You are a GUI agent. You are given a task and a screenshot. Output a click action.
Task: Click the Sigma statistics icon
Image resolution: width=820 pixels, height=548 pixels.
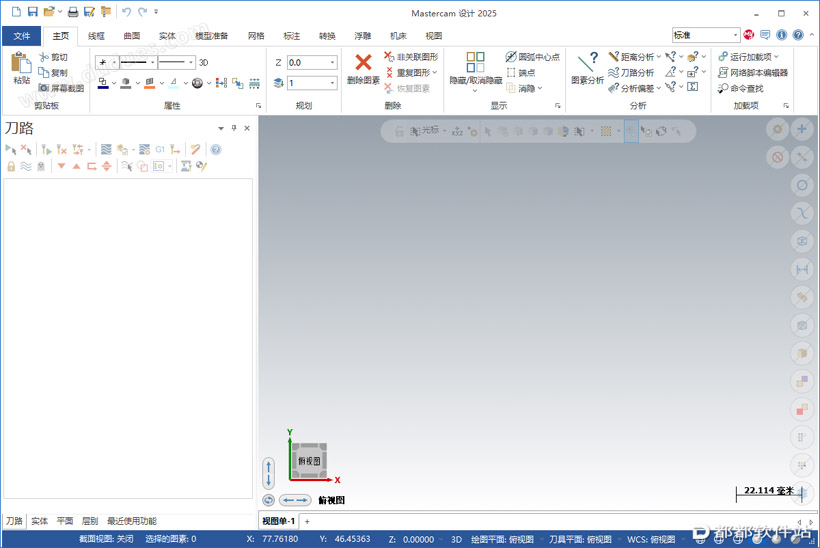click(692, 87)
